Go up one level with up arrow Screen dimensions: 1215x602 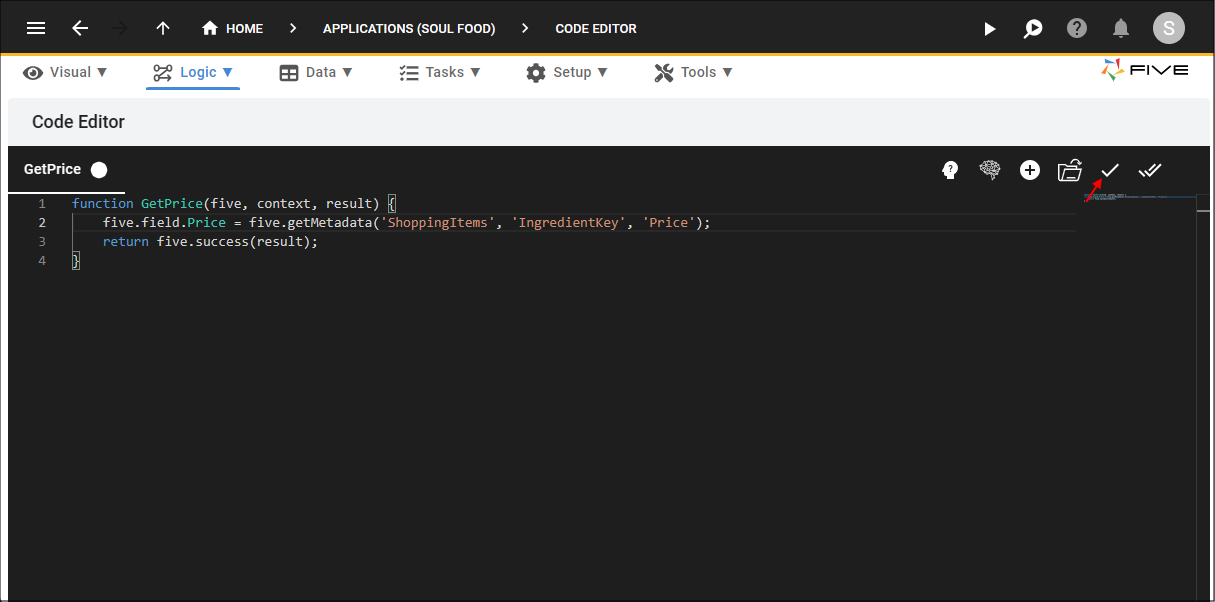163,28
